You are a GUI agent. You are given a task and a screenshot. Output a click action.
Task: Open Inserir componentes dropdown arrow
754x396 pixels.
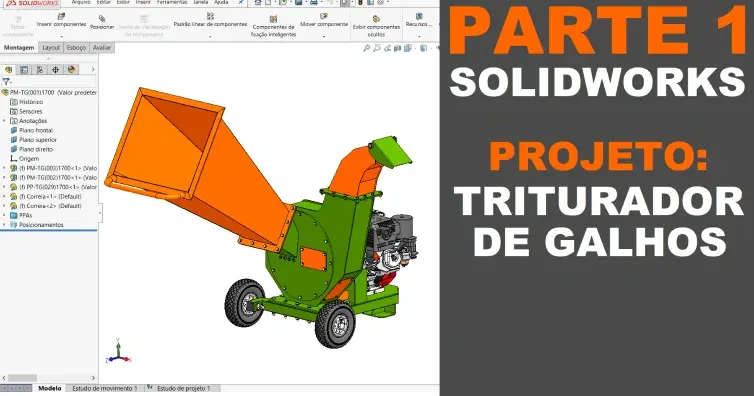point(62,36)
